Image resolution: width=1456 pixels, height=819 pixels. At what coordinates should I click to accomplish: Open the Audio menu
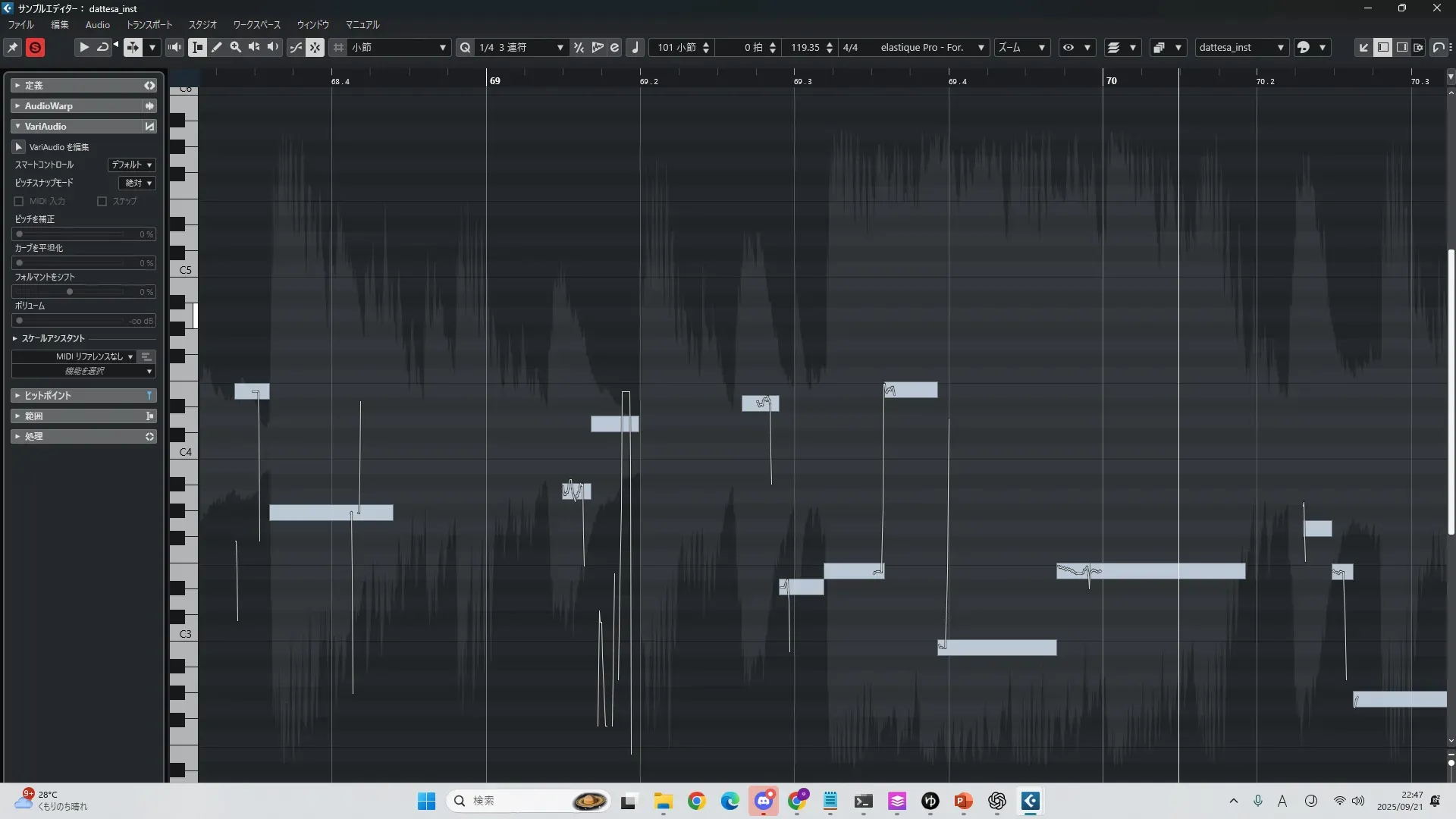click(x=98, y=25)
